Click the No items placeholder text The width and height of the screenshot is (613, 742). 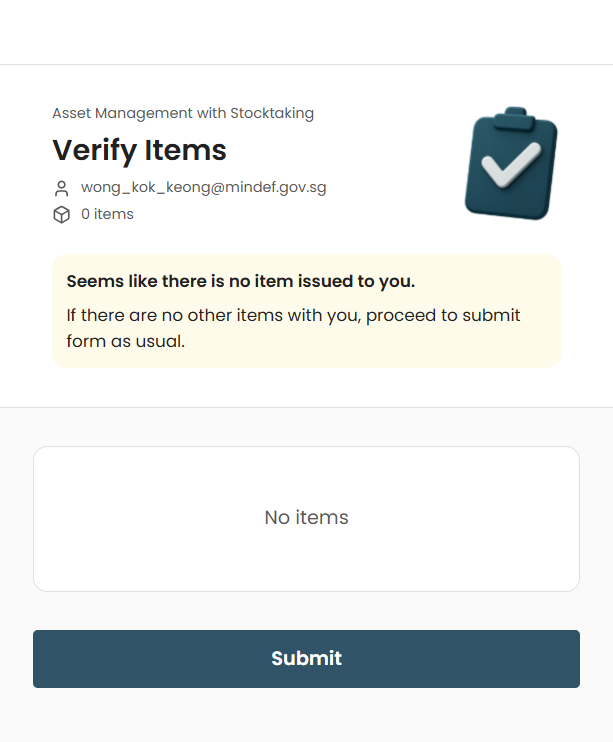coord(306,517)
